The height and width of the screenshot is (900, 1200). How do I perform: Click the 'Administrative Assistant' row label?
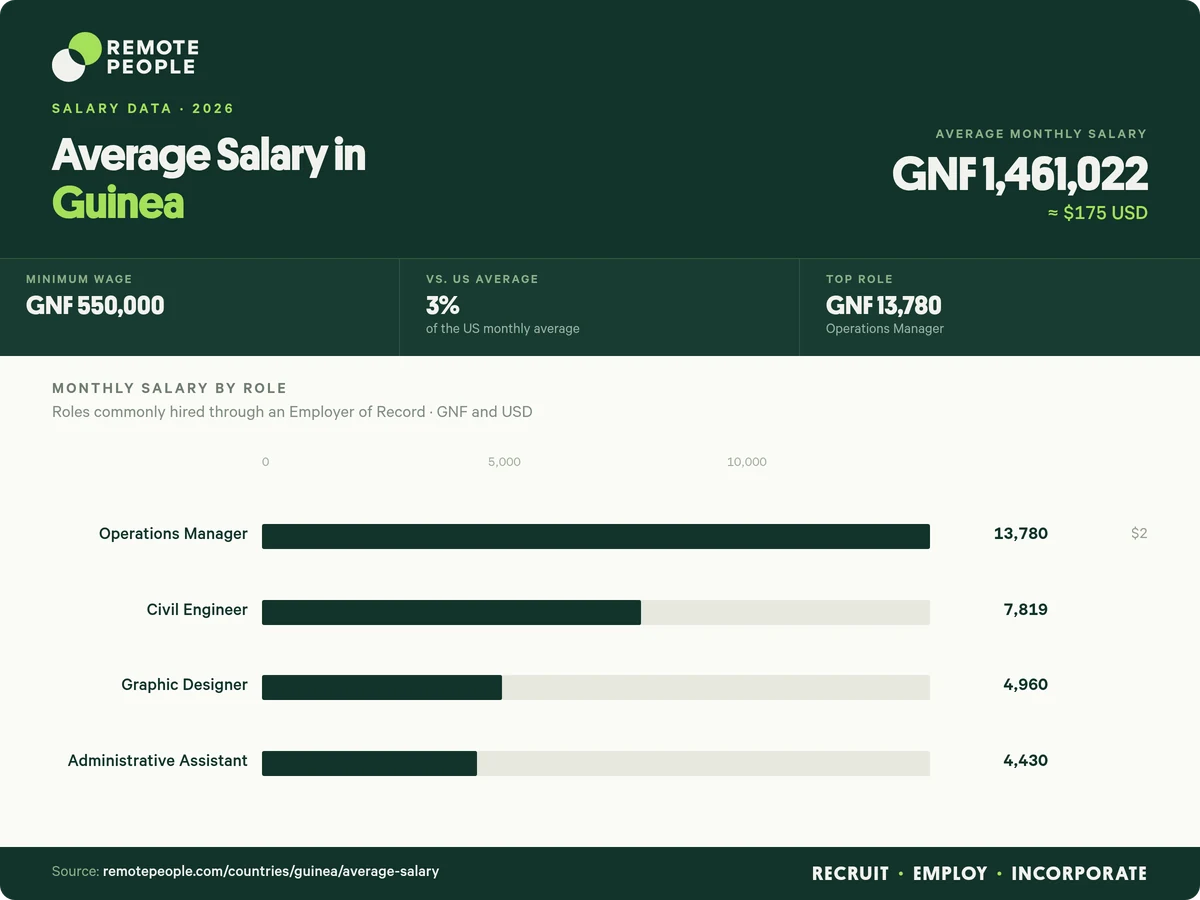point(158,761)
